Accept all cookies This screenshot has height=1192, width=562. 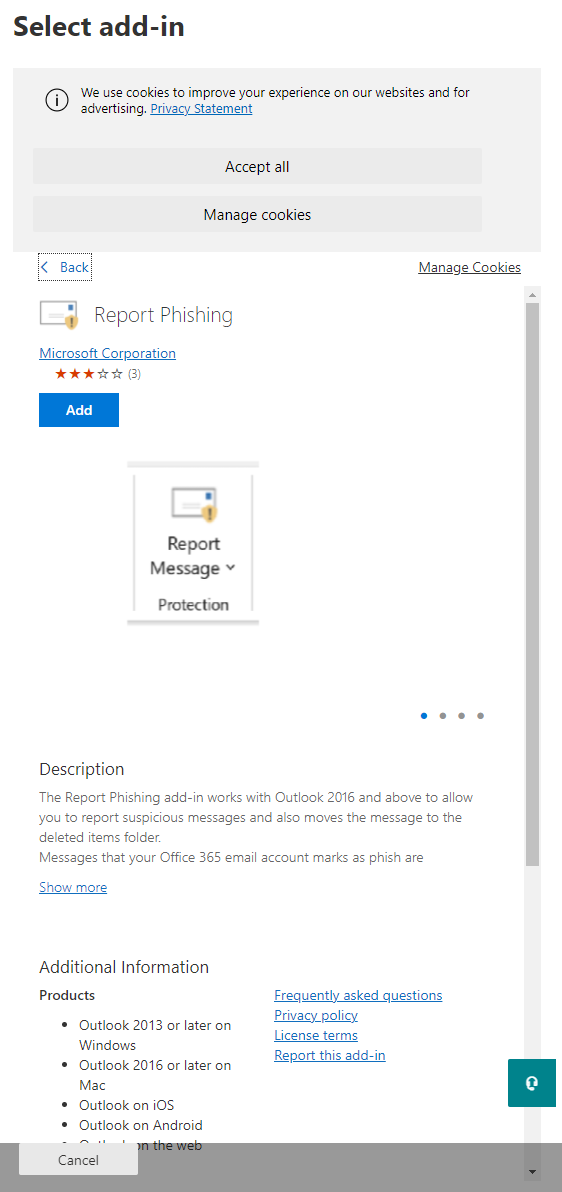[x=257, y=166]
